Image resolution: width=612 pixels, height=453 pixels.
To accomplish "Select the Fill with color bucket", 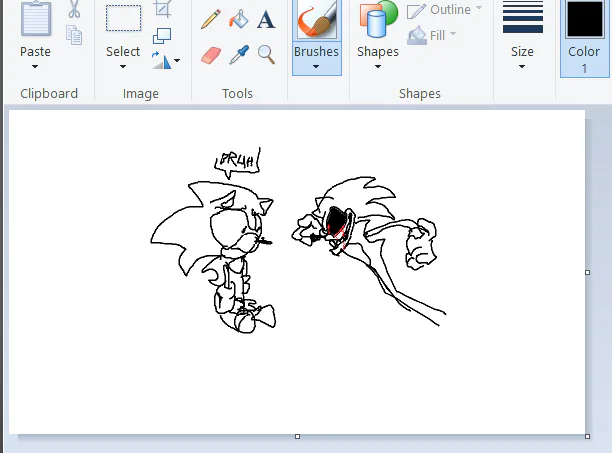I will click(x=238, y=19).
